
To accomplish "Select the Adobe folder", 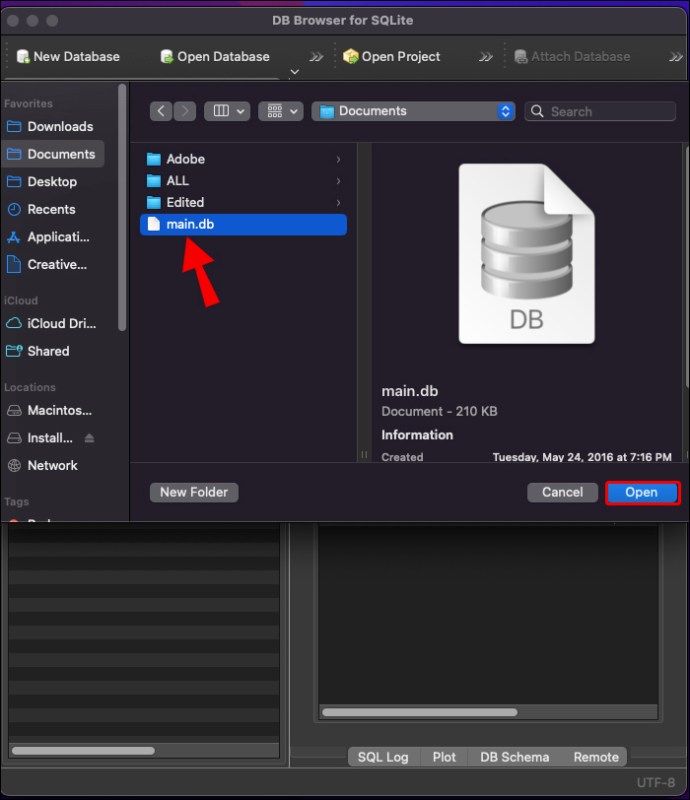I will [x=243, y=159].
